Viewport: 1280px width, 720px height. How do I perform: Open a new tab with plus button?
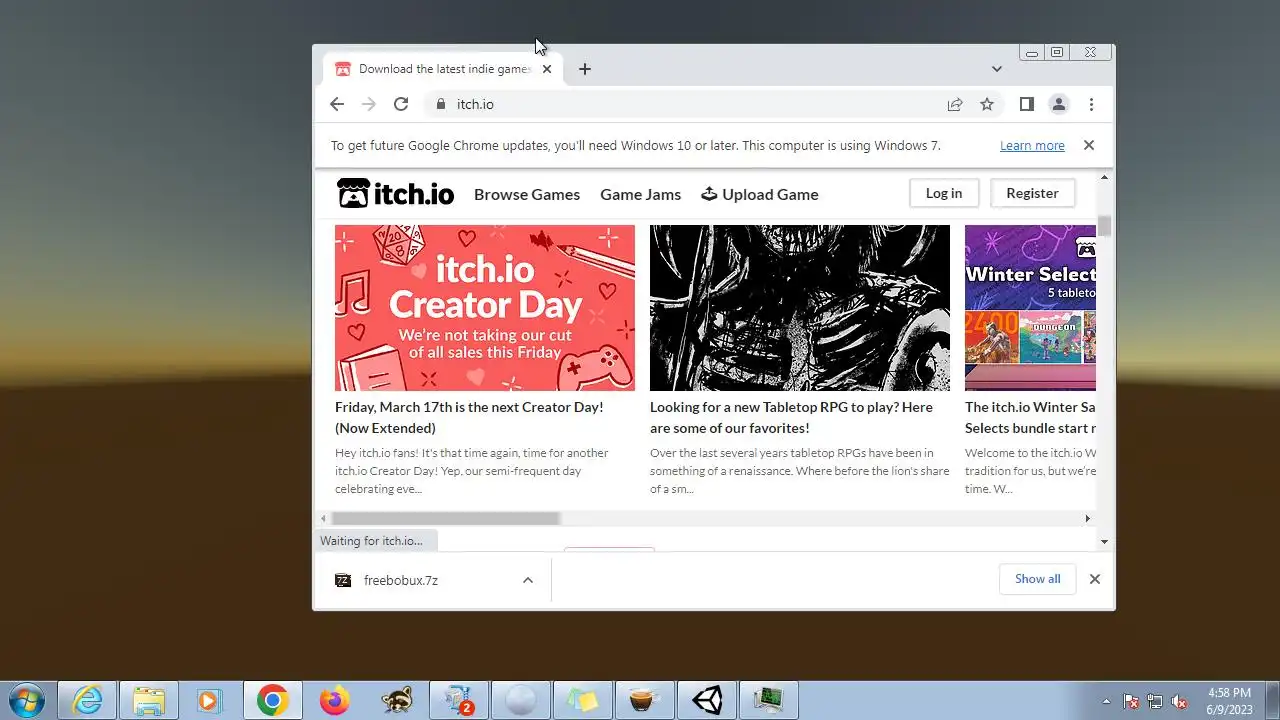[585, 69]
